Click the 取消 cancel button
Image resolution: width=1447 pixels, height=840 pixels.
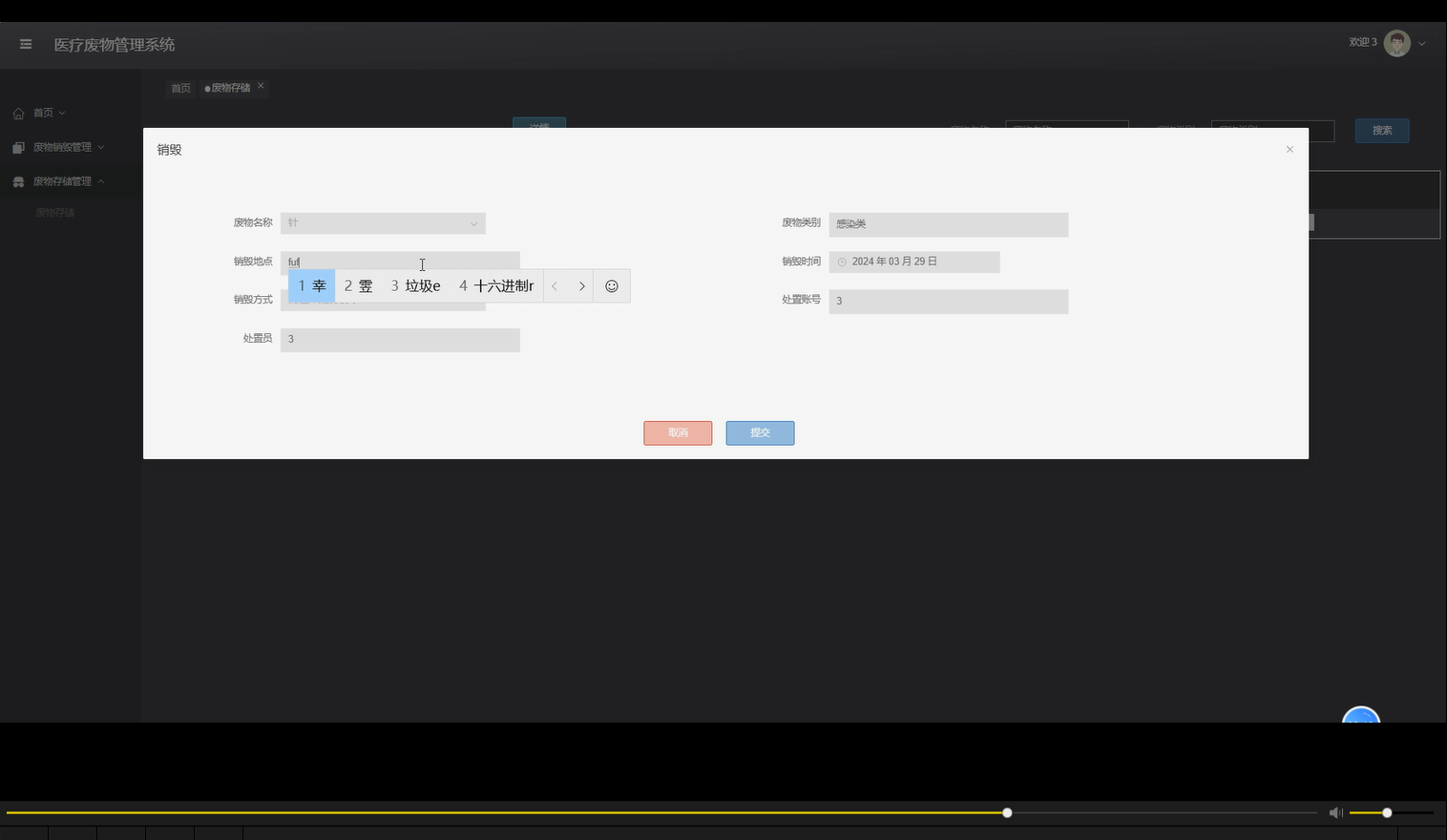678,432
